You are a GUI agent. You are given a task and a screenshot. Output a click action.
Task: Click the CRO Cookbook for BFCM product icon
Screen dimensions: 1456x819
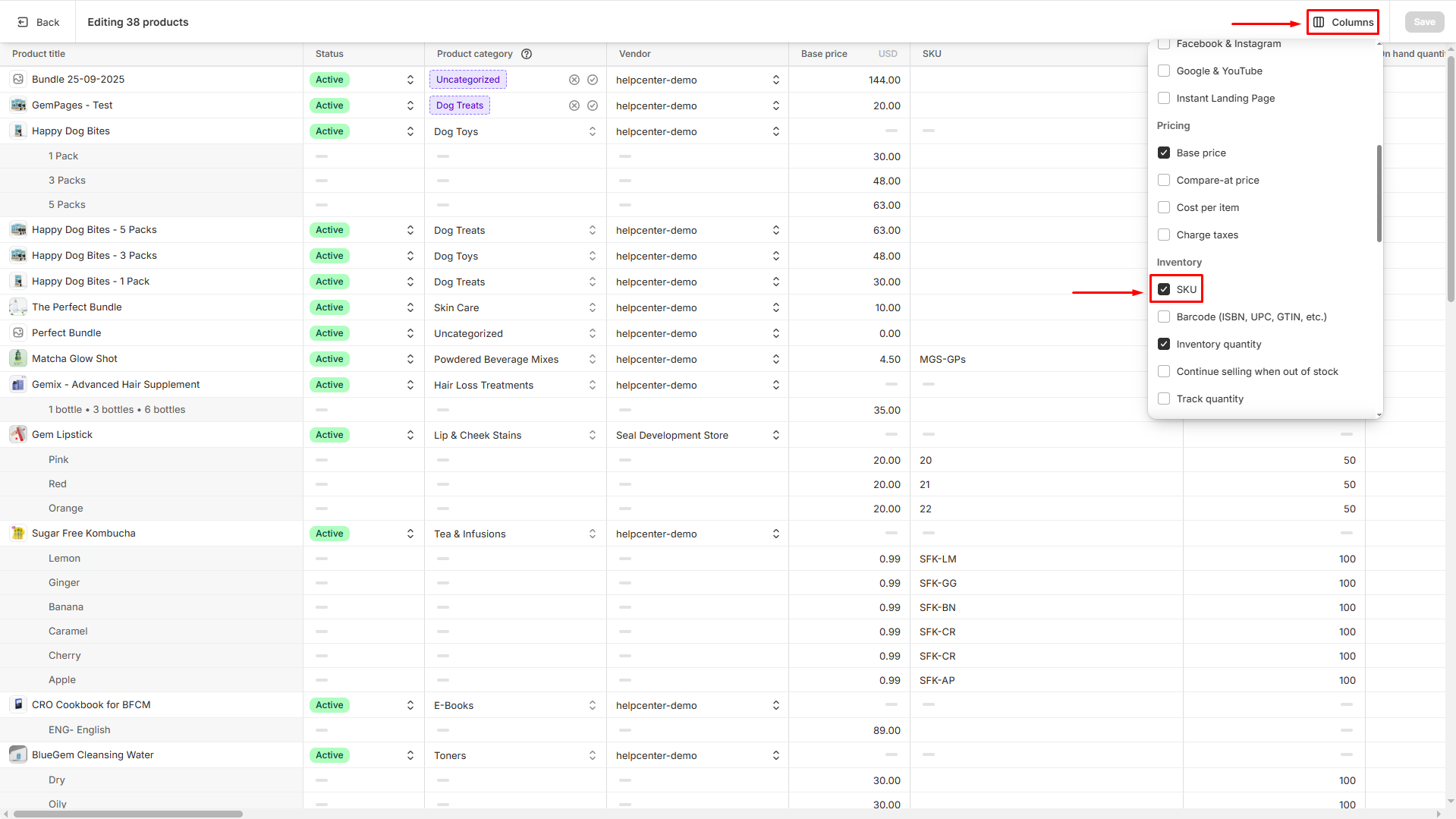pyautogui.click(x=18, y=705)
